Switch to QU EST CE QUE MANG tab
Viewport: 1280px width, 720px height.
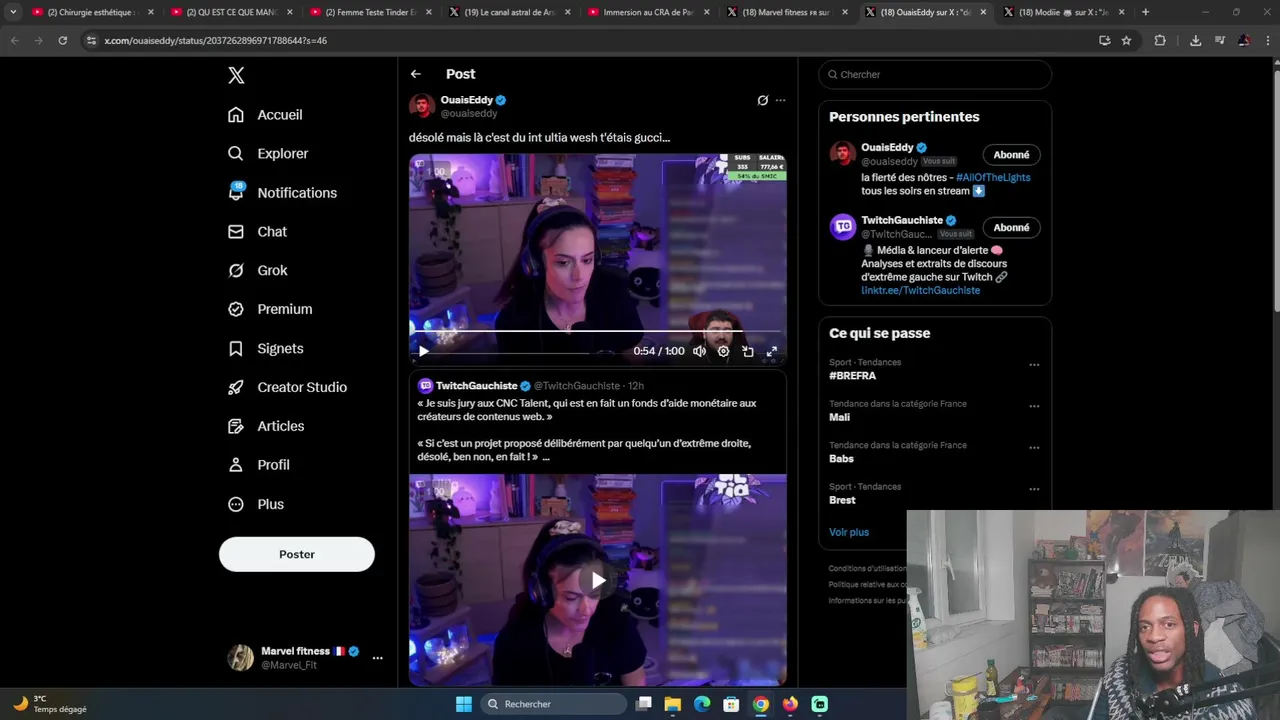coord(231,12)
